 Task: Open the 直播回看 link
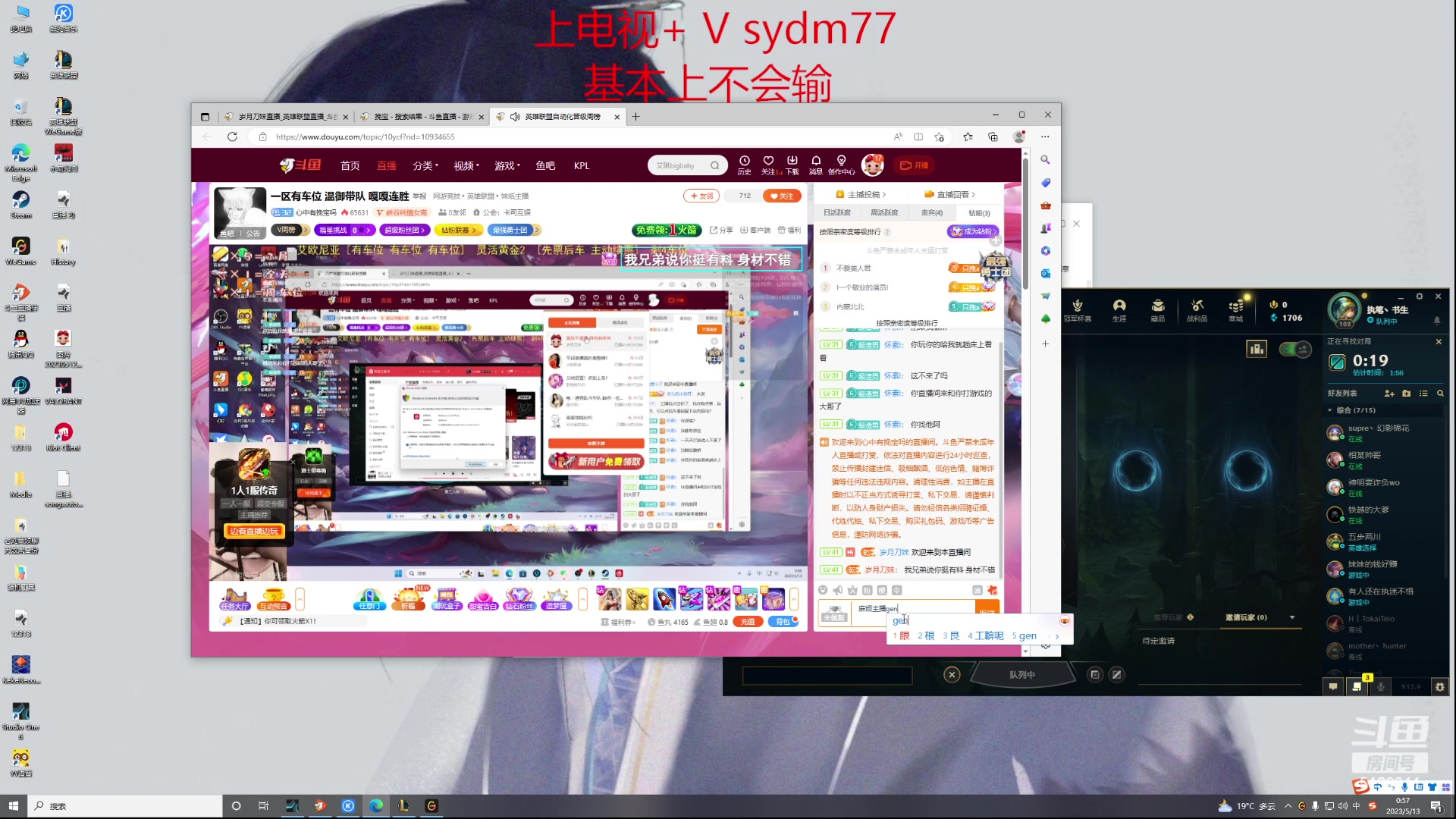(x=949, y=195)
